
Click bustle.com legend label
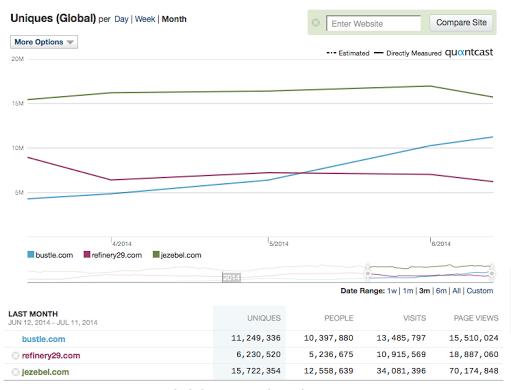coord(54,255)
